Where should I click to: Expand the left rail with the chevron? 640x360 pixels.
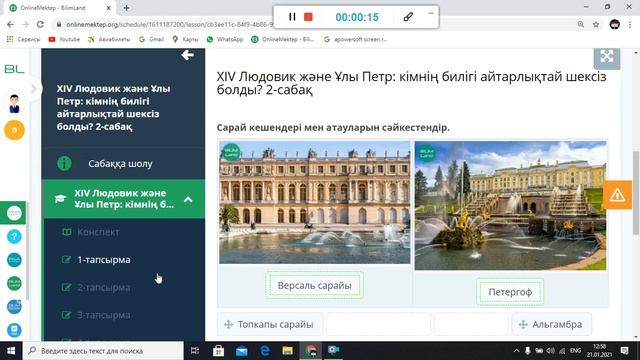point(34,89)
